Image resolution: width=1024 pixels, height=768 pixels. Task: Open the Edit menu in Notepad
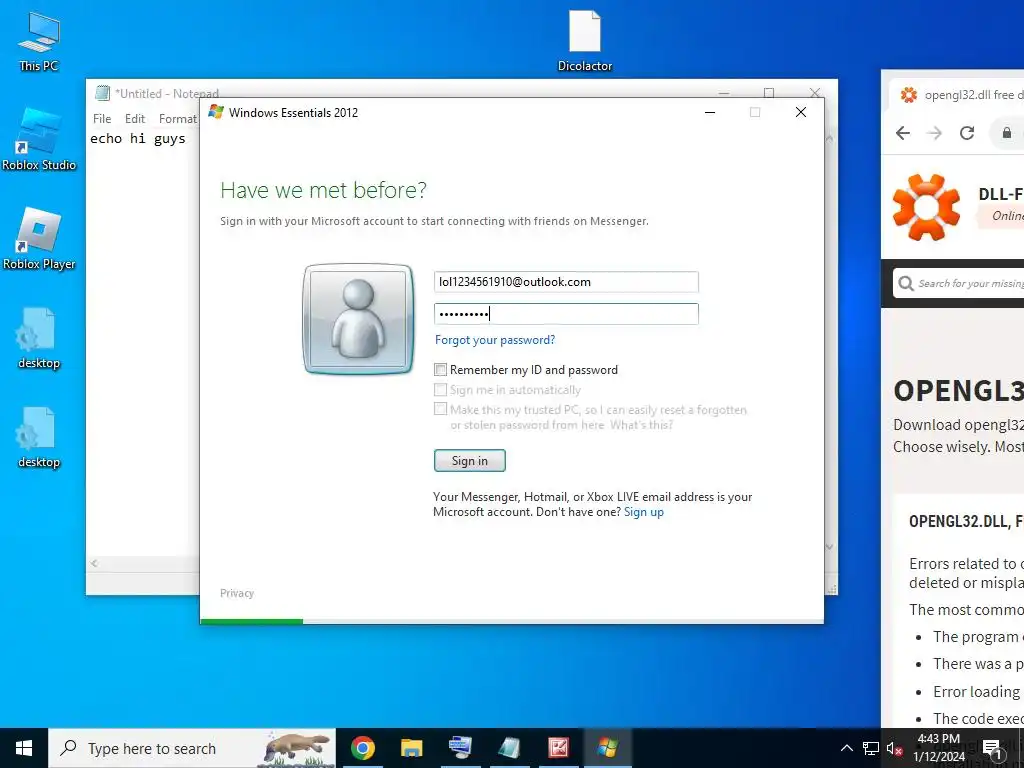click(135, 119)
